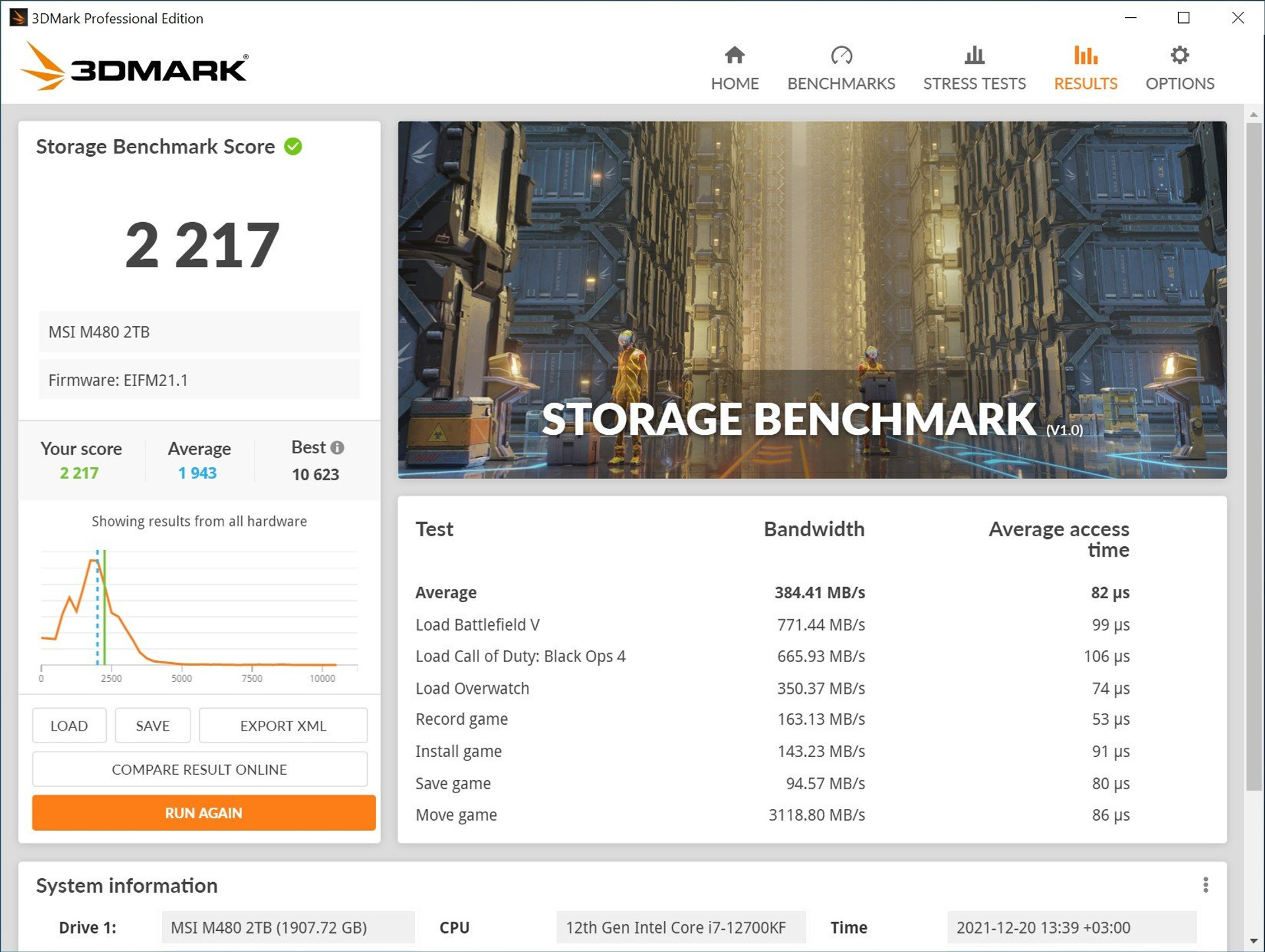Image resolution: width=1265 pixels, height=952 pixels.
Task: Click the Install game row
Action: pyautogui.click(x=772, y=751)
